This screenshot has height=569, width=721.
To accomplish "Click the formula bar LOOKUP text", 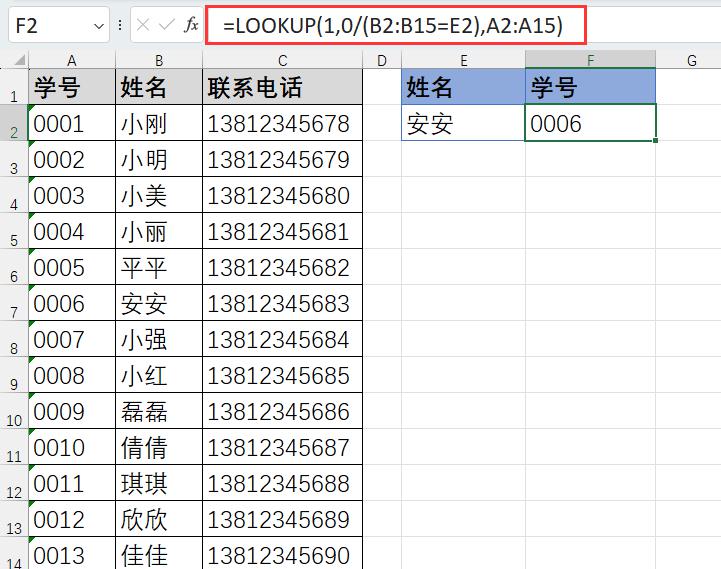I will pos(393,25).
